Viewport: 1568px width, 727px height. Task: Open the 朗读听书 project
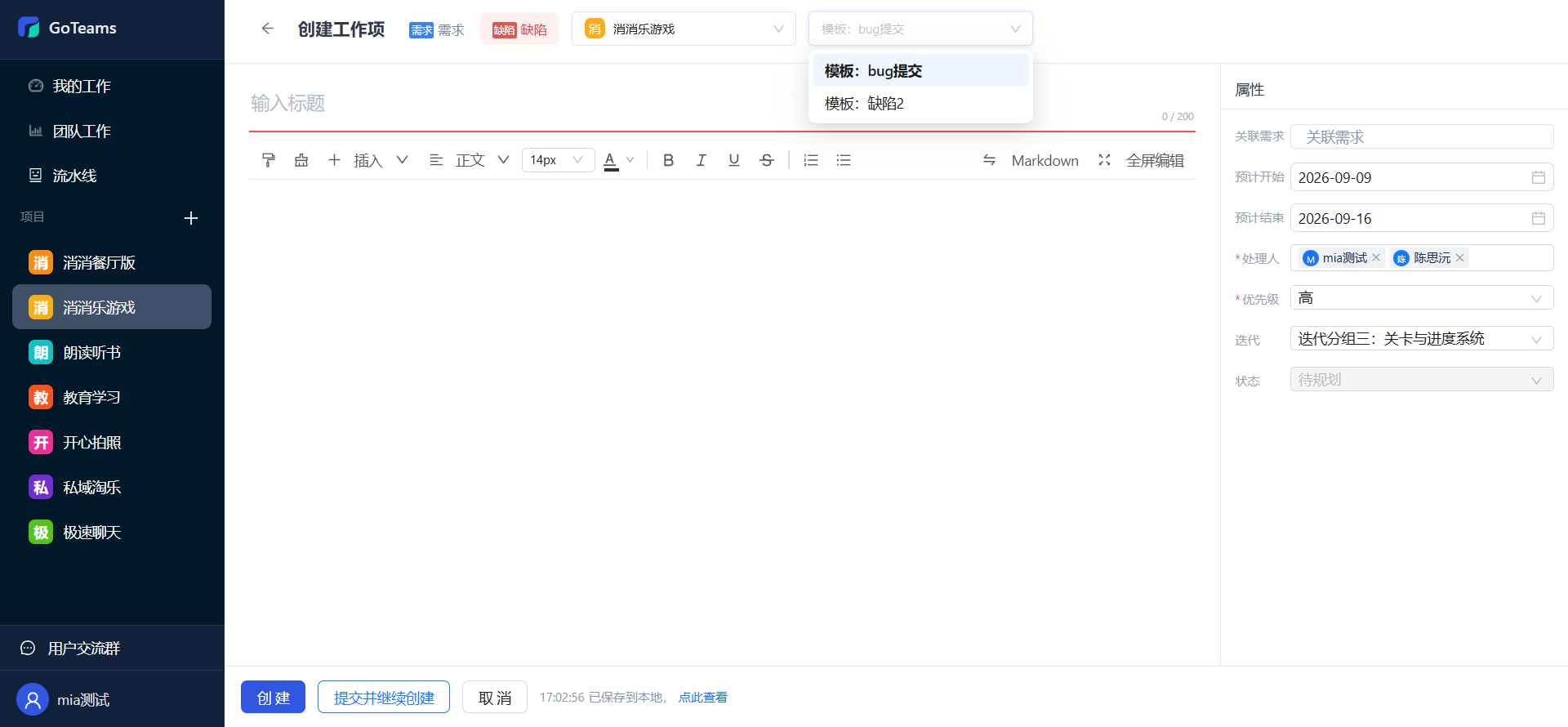[x=112, y=352]
